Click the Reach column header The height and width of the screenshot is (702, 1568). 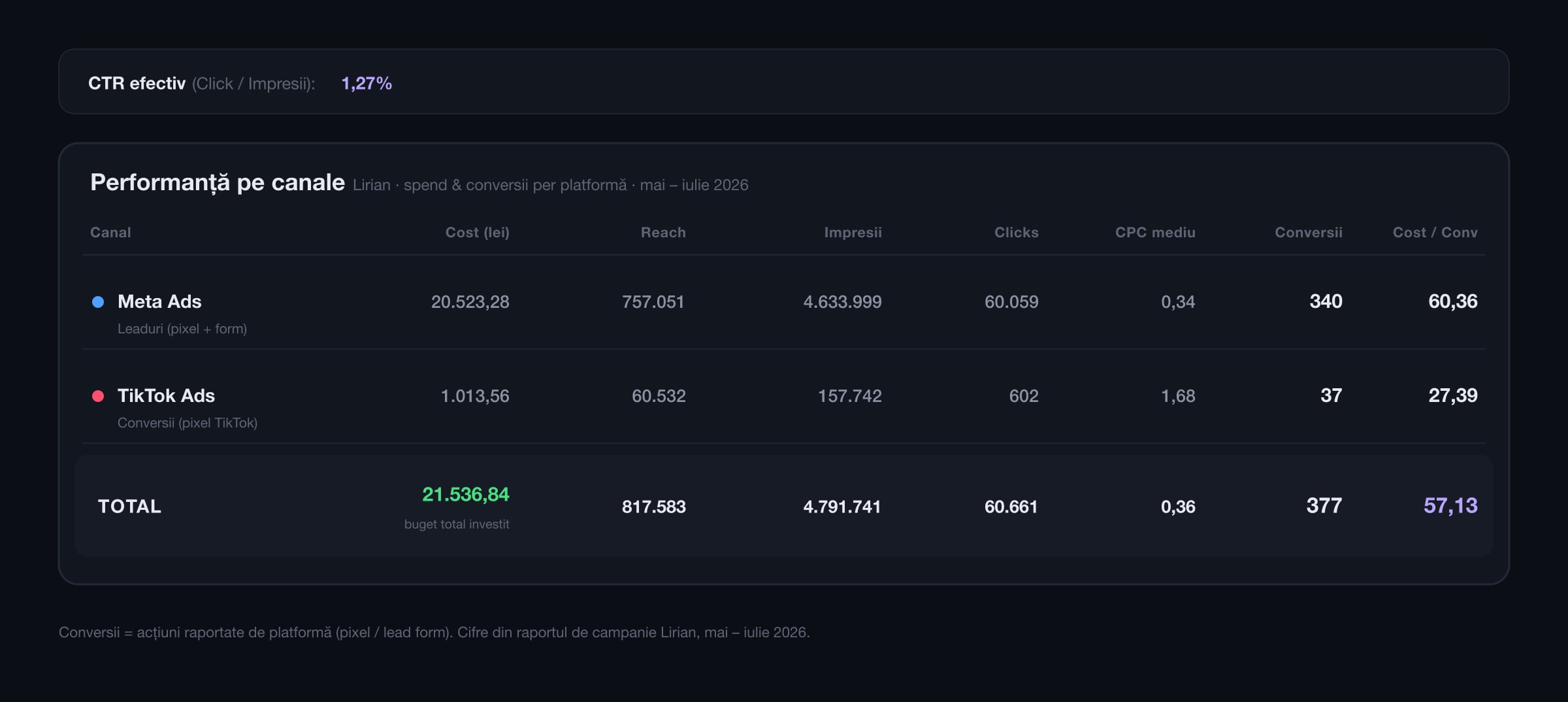coord(663,232)
